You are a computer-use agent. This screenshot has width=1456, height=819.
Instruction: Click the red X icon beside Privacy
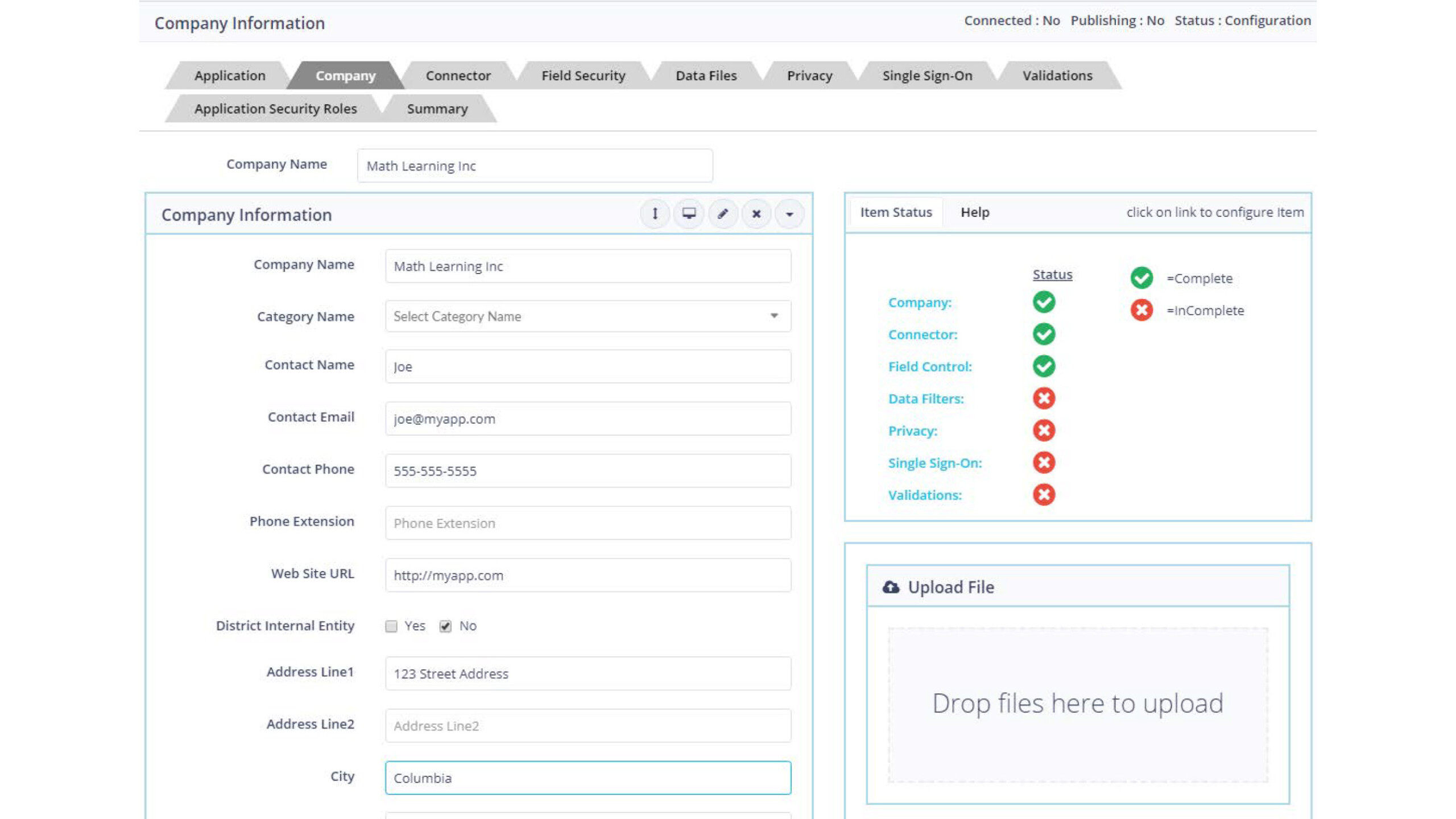coord(1044,431)
